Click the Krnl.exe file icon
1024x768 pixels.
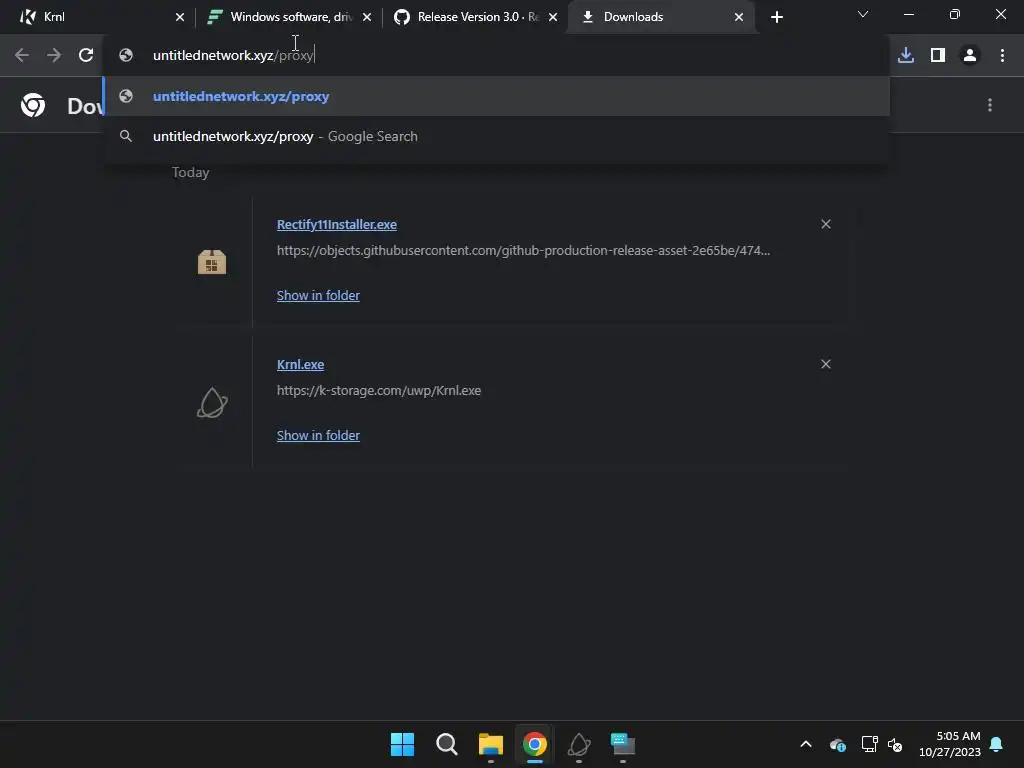coord(212,402)
